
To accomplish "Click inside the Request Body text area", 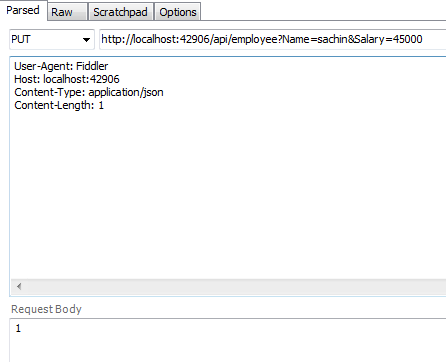I will point(228,340).
